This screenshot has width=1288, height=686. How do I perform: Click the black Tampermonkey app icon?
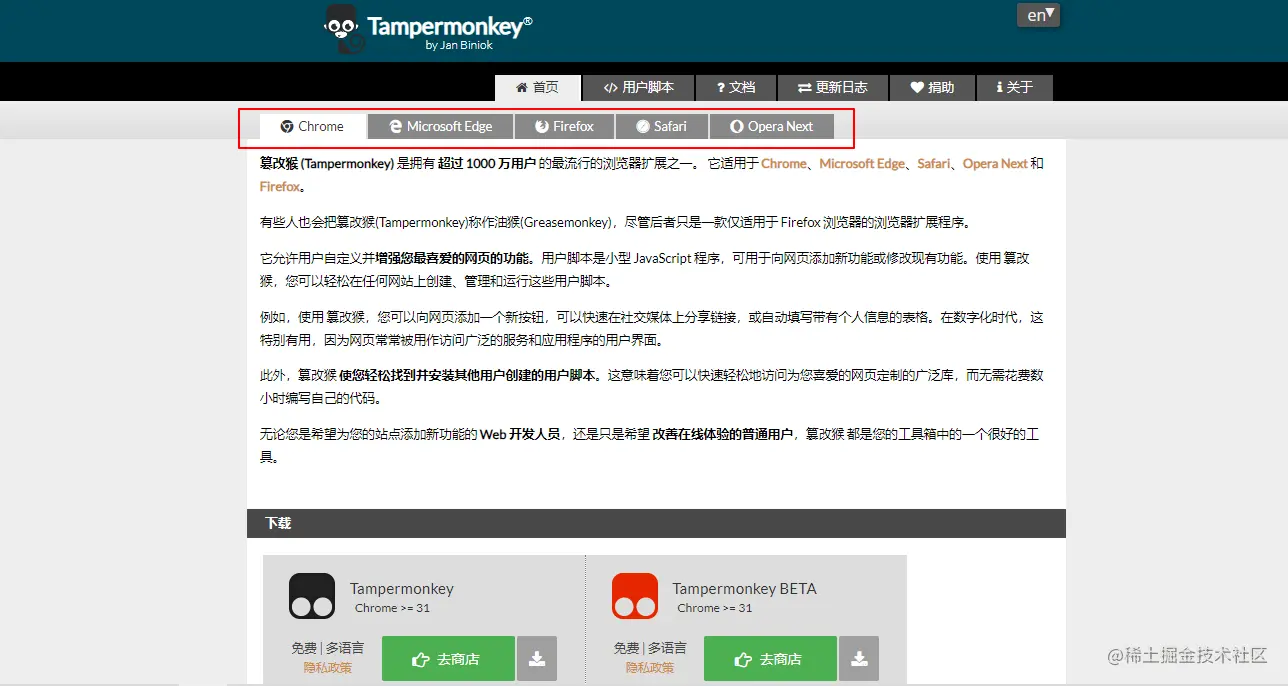(312, 596)
